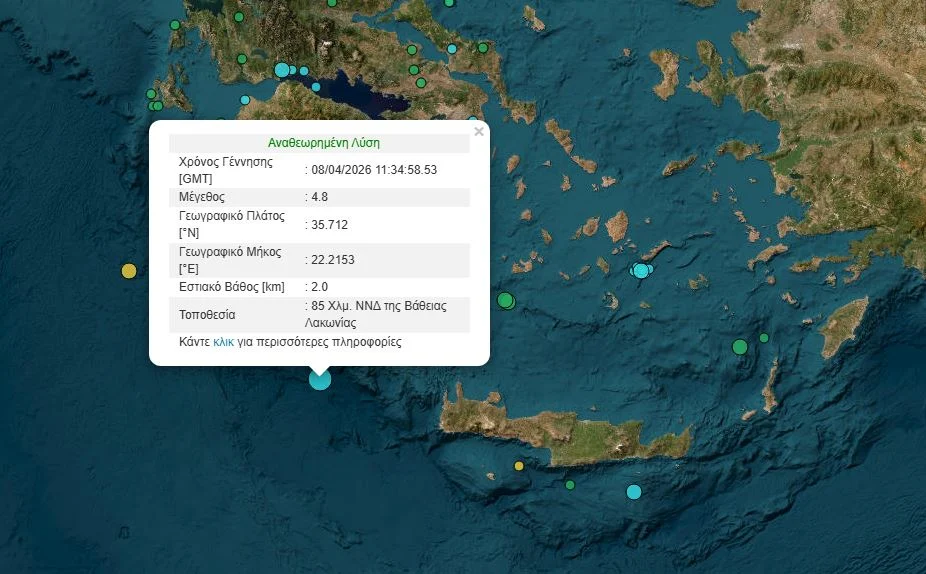Select the cyan marker cluster near Amorgos

[641, 270]
